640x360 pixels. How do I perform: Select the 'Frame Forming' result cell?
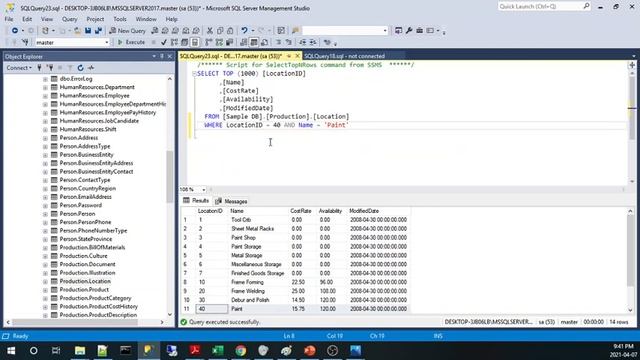[258, 282]
